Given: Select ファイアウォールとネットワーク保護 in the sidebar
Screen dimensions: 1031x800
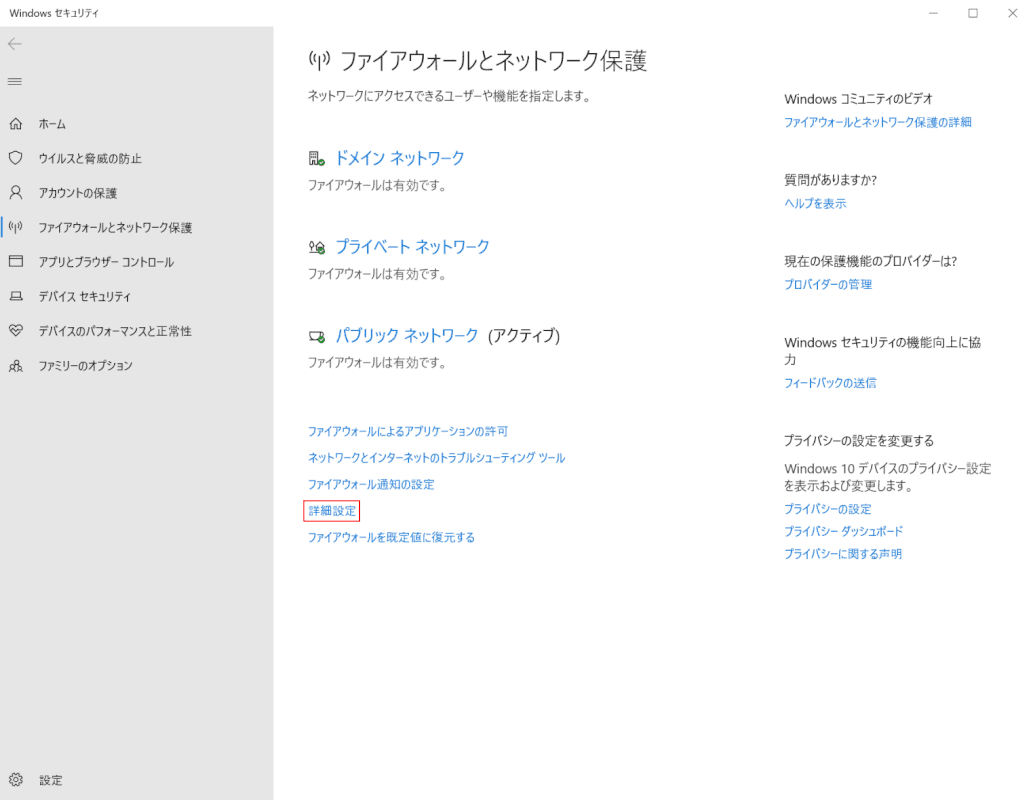Looking at the screenshot, I should [115, 227].
